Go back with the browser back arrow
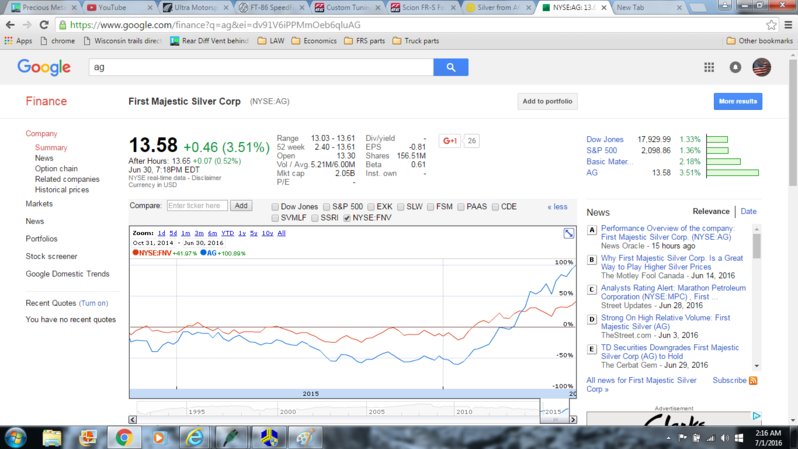 click(10, 25)
